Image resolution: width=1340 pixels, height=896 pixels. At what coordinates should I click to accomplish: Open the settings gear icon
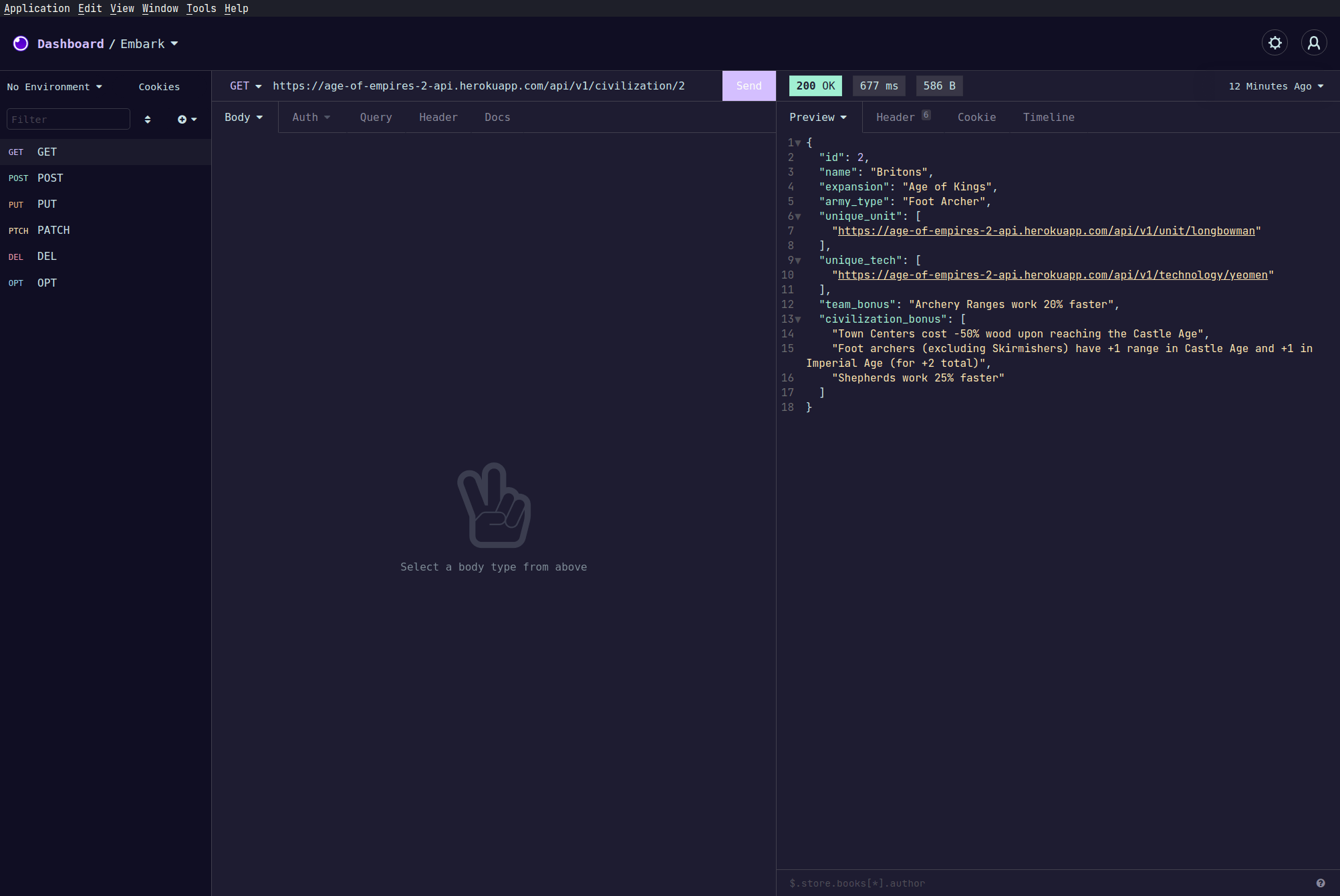pyautogui.click(x=1275, y=43)
